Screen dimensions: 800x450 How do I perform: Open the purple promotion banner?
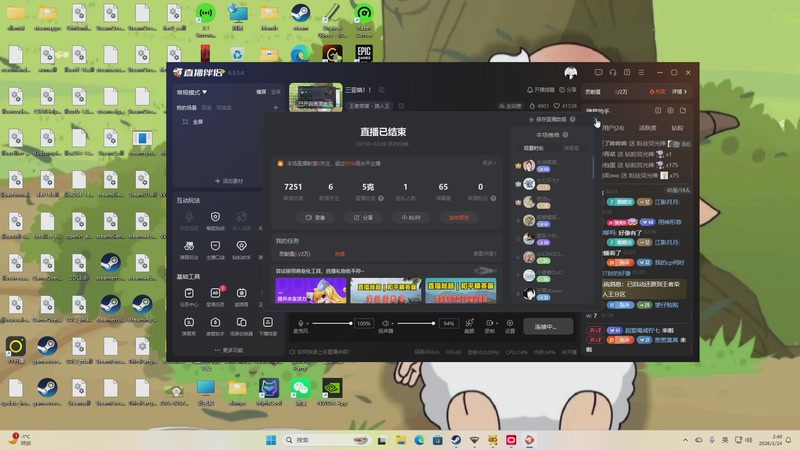(311, 290)
